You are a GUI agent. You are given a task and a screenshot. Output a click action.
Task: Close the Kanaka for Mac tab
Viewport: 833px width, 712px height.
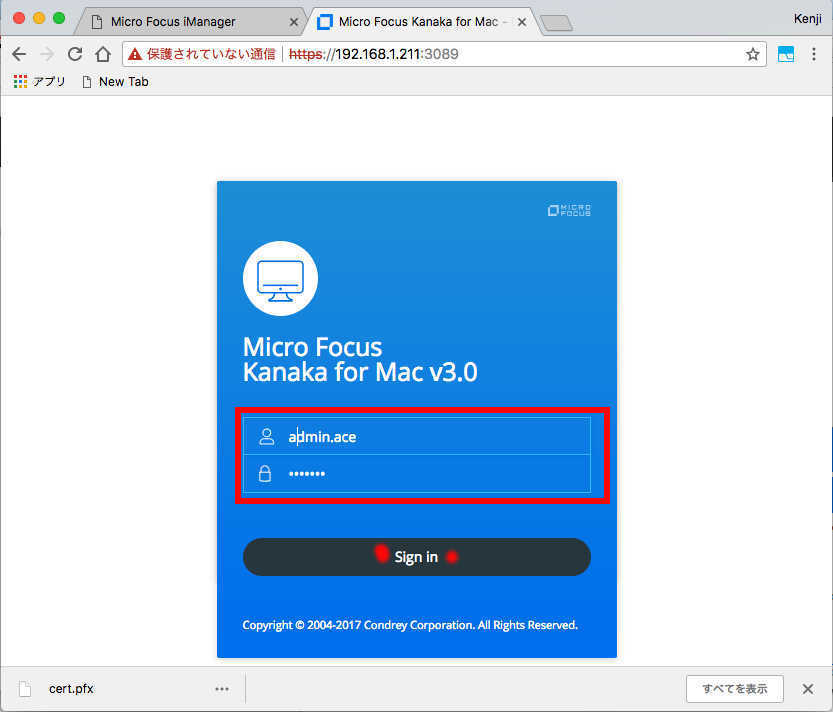coord(522,22)
